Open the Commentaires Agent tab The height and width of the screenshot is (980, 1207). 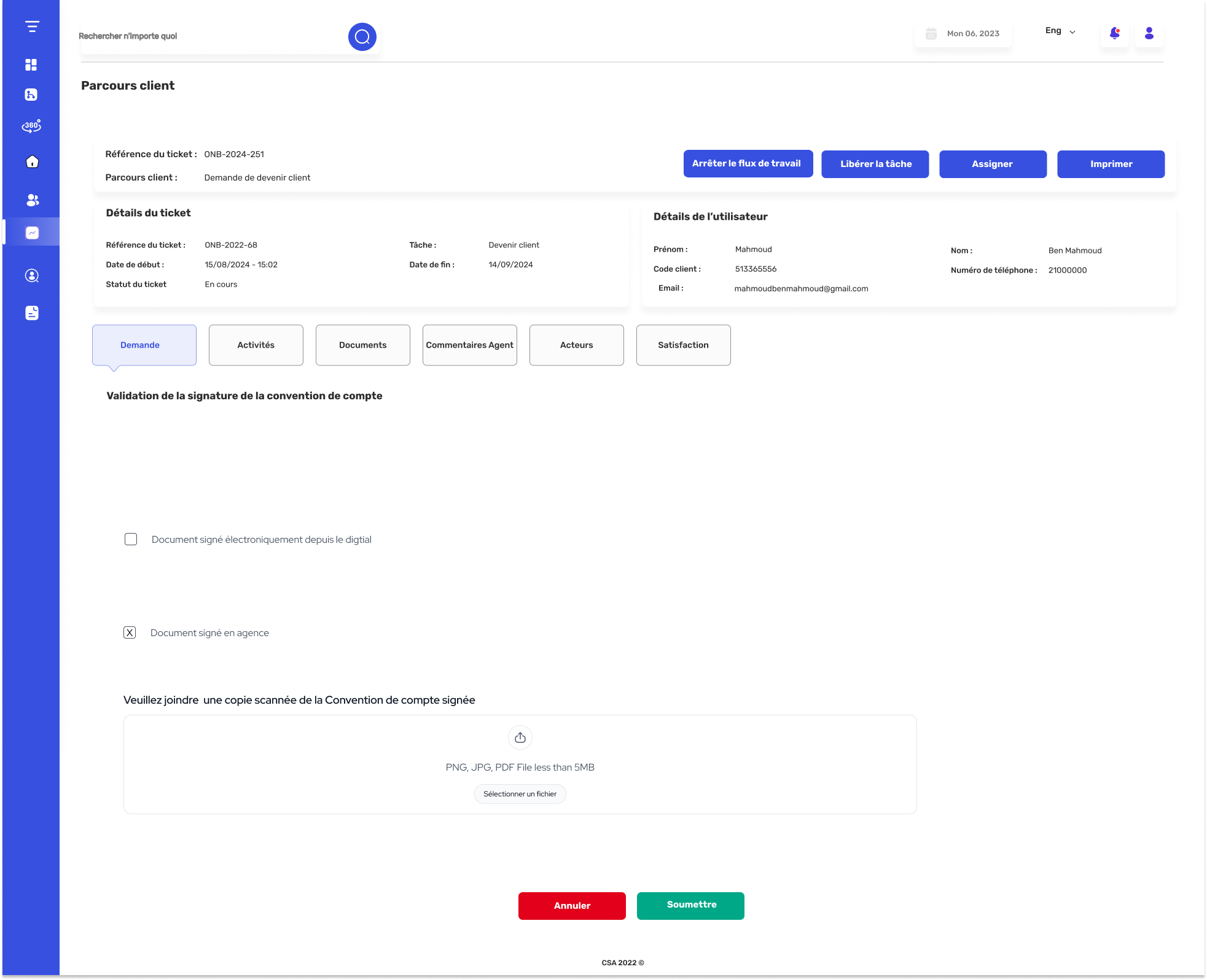(470, 345)
